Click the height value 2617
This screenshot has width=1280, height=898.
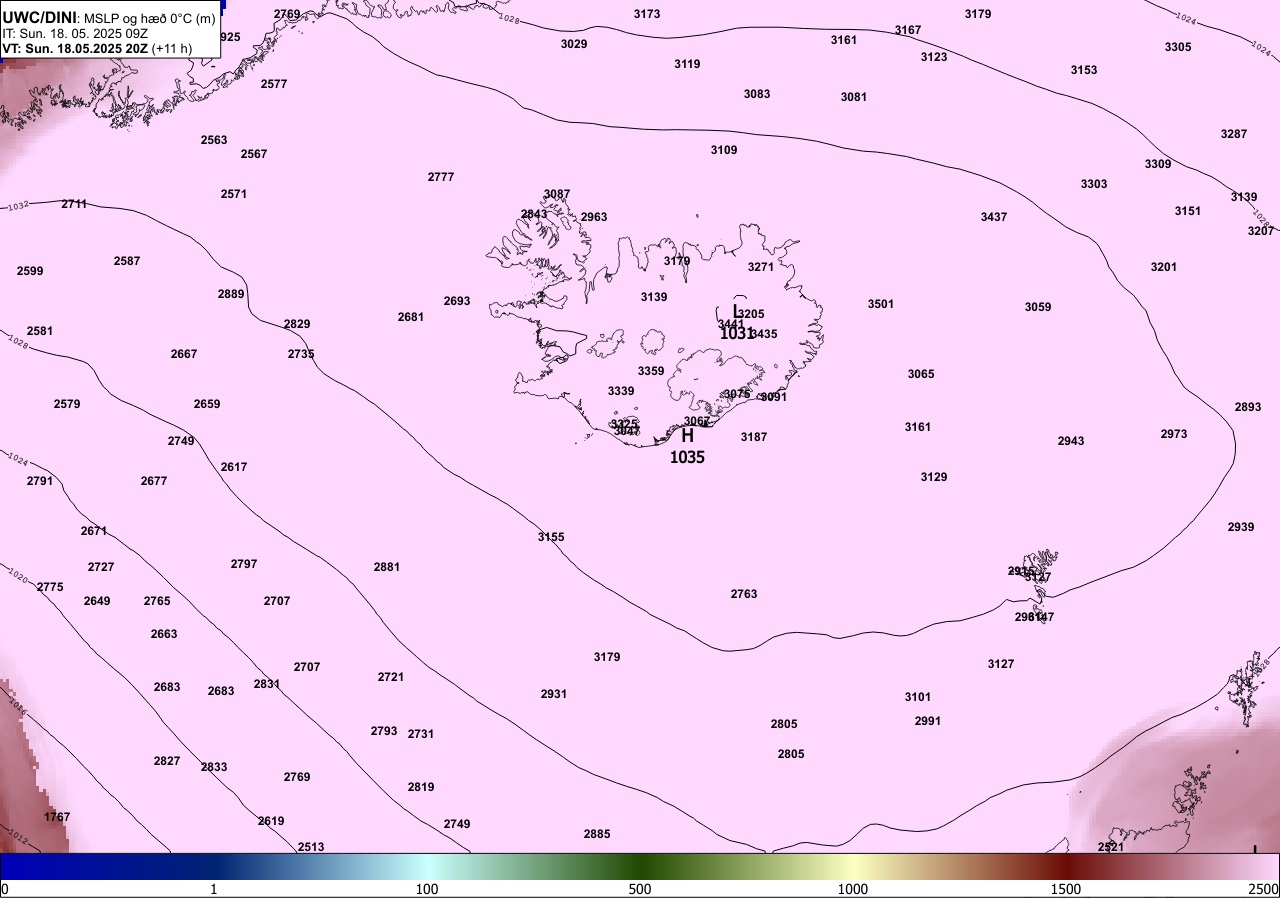click(234, 467)
